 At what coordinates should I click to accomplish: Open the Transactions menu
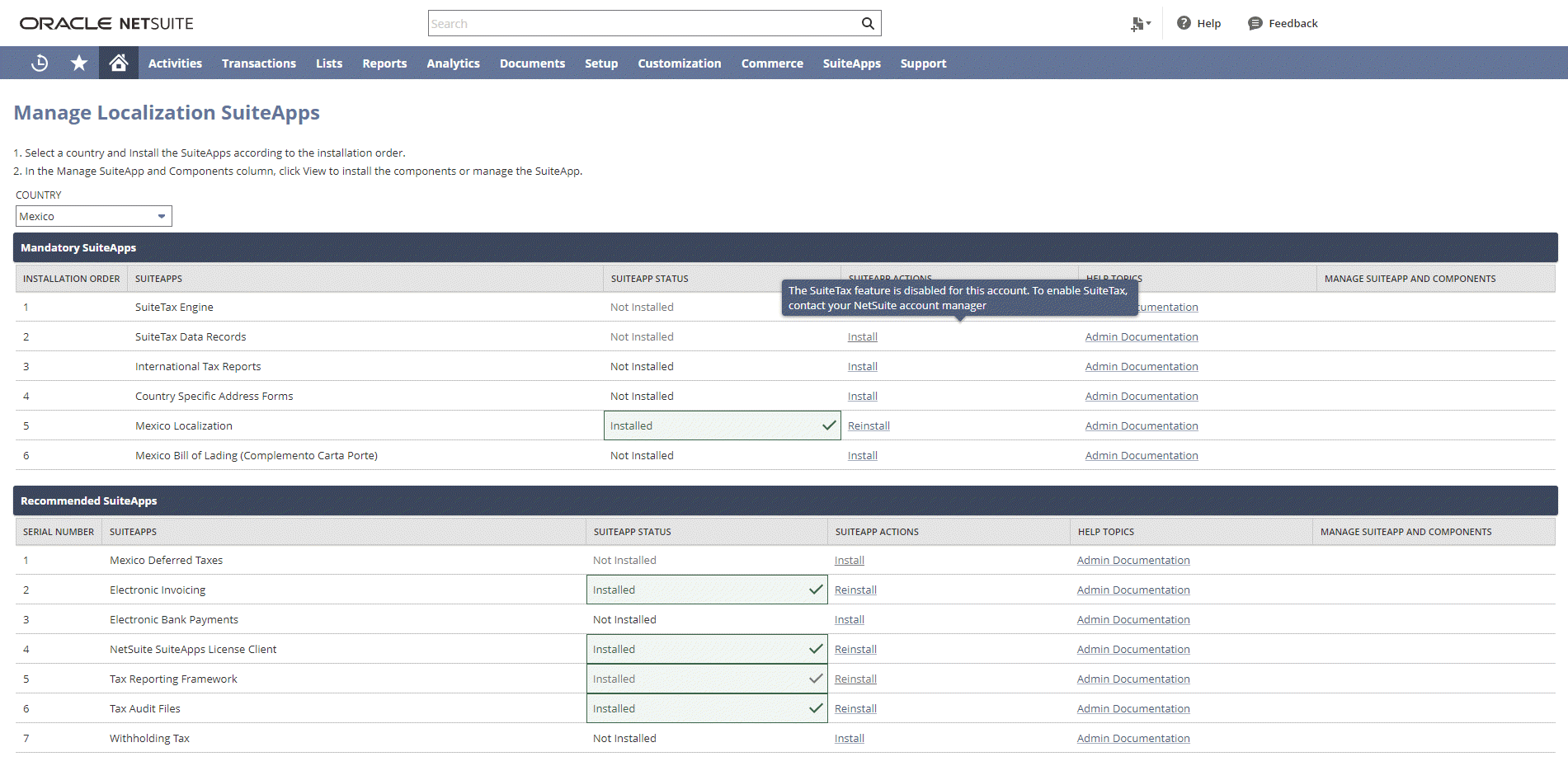pos(259,63)
